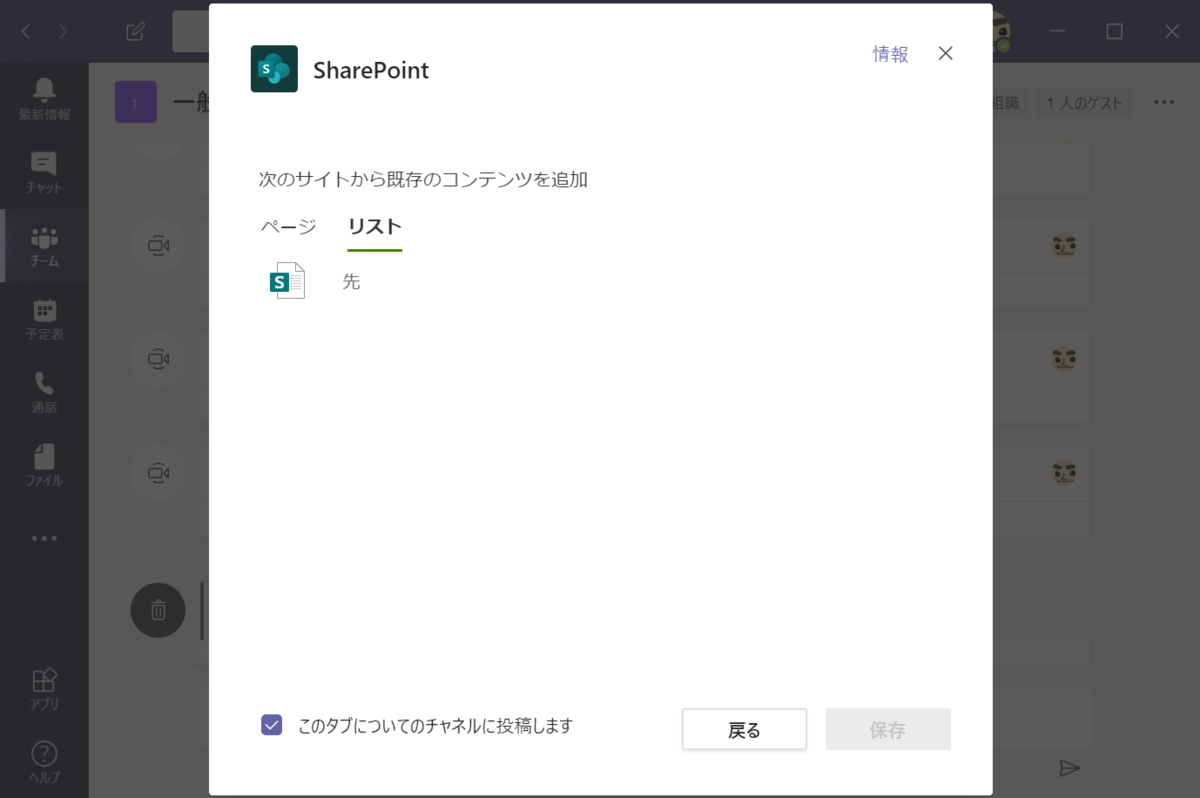
Task: Select the リスト tab
Action: point(375,227)
